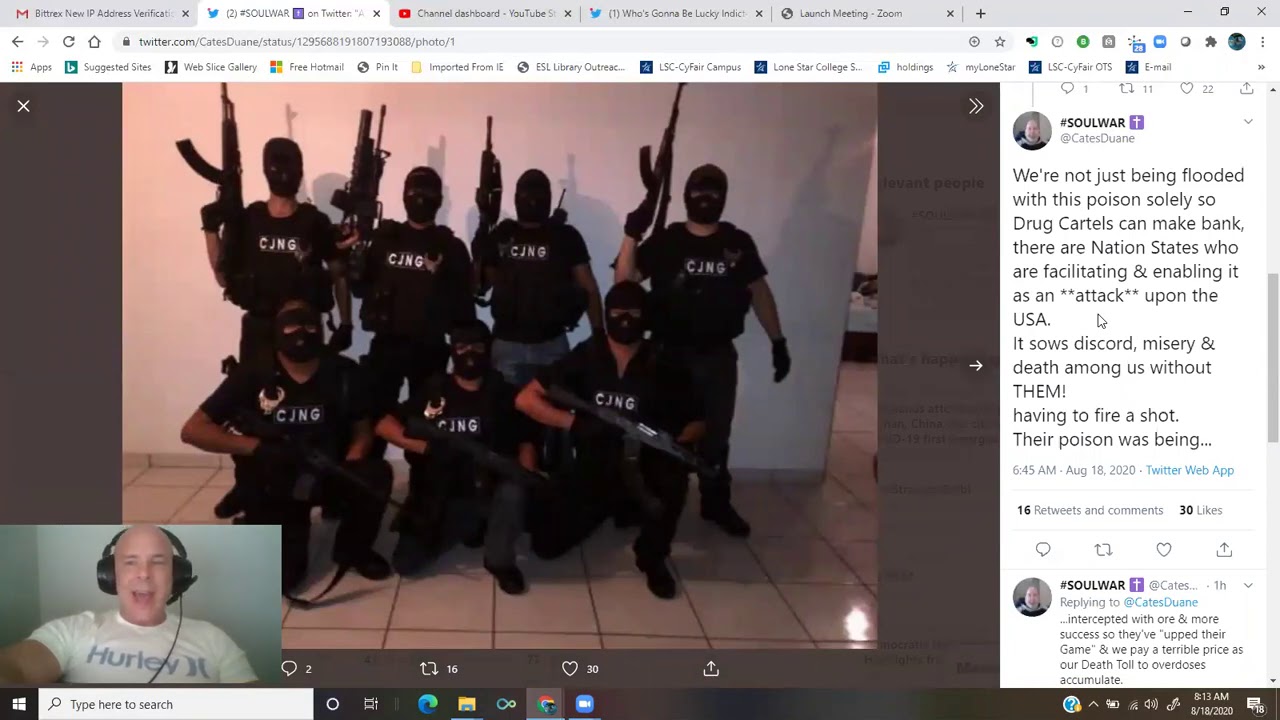Go to next photo with right arrow
Screen dimensions: 1280x720
click(x=976, y=366)
